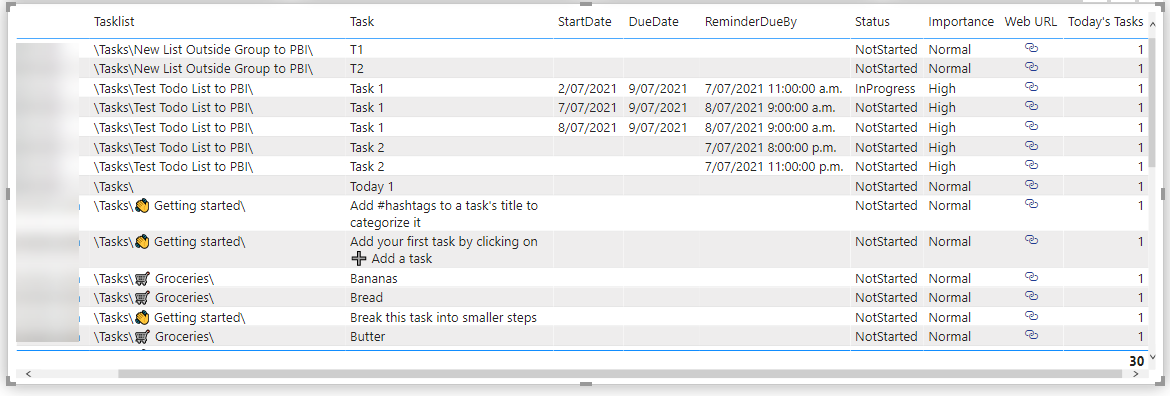This screenshot has width=1170, height=396.
Task: Open link icon for Add your first task row
Action: (x=1032, y=239)
